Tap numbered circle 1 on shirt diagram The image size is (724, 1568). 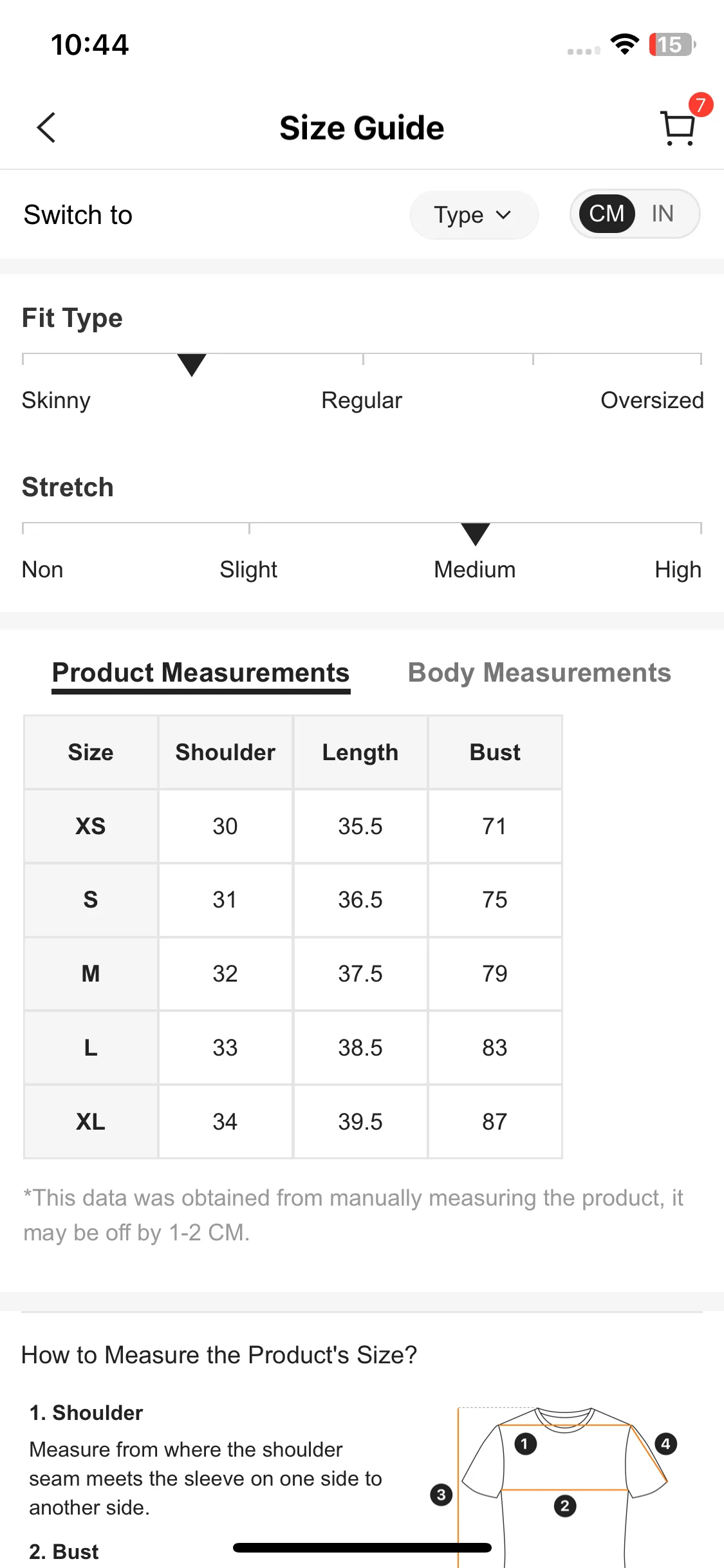point(525,1444)
